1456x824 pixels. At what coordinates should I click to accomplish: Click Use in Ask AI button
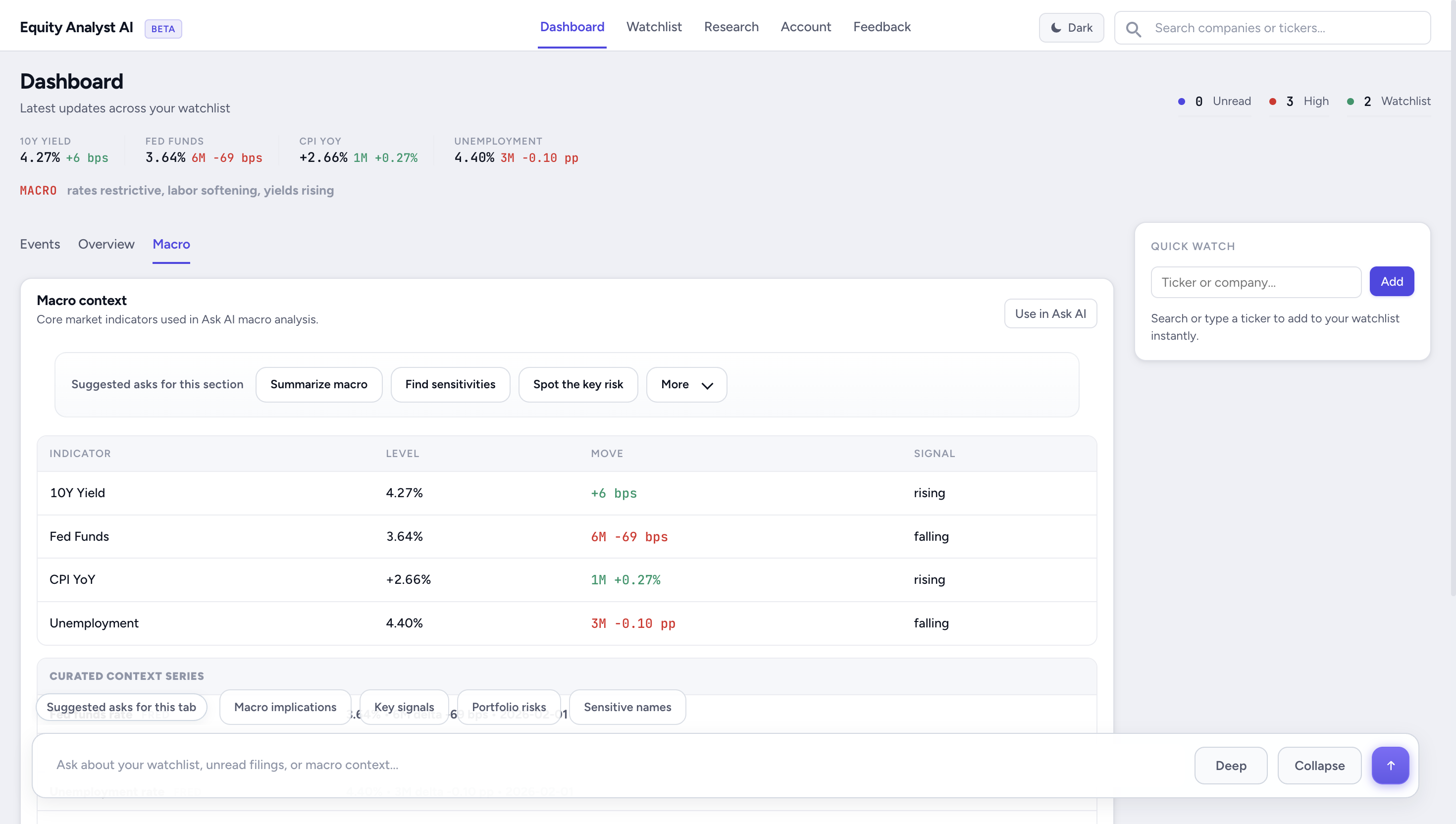[x=1050, y=313]
